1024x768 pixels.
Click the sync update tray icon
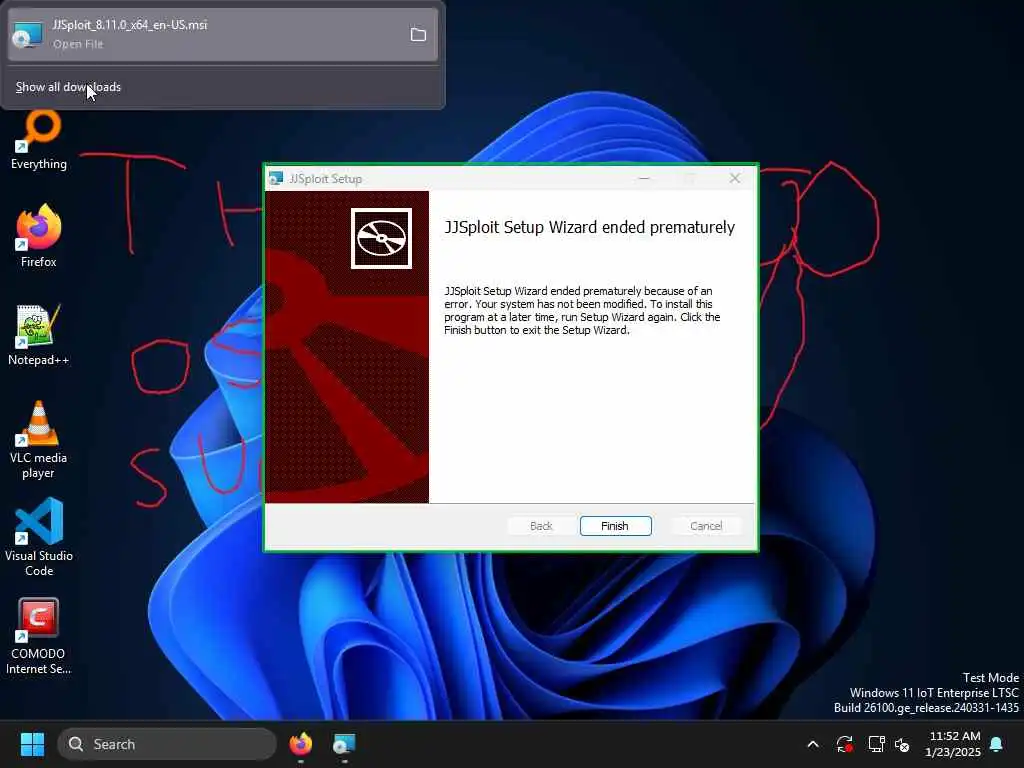(844, 744)
